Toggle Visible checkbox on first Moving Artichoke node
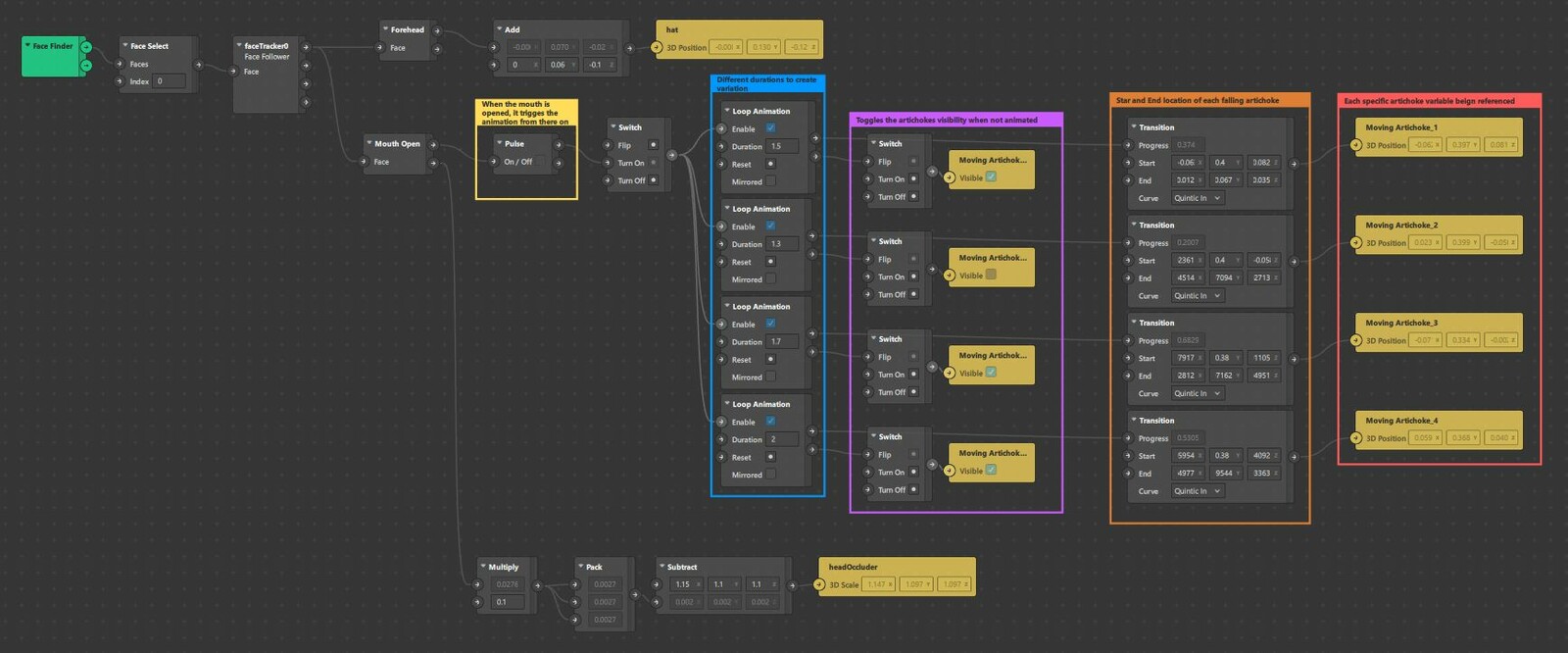The image size is (1568, 653). point(991,177)
